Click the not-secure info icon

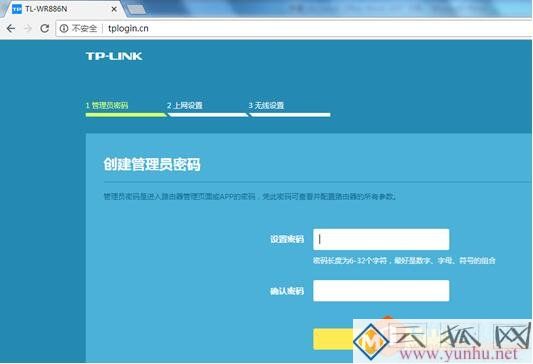64,29
